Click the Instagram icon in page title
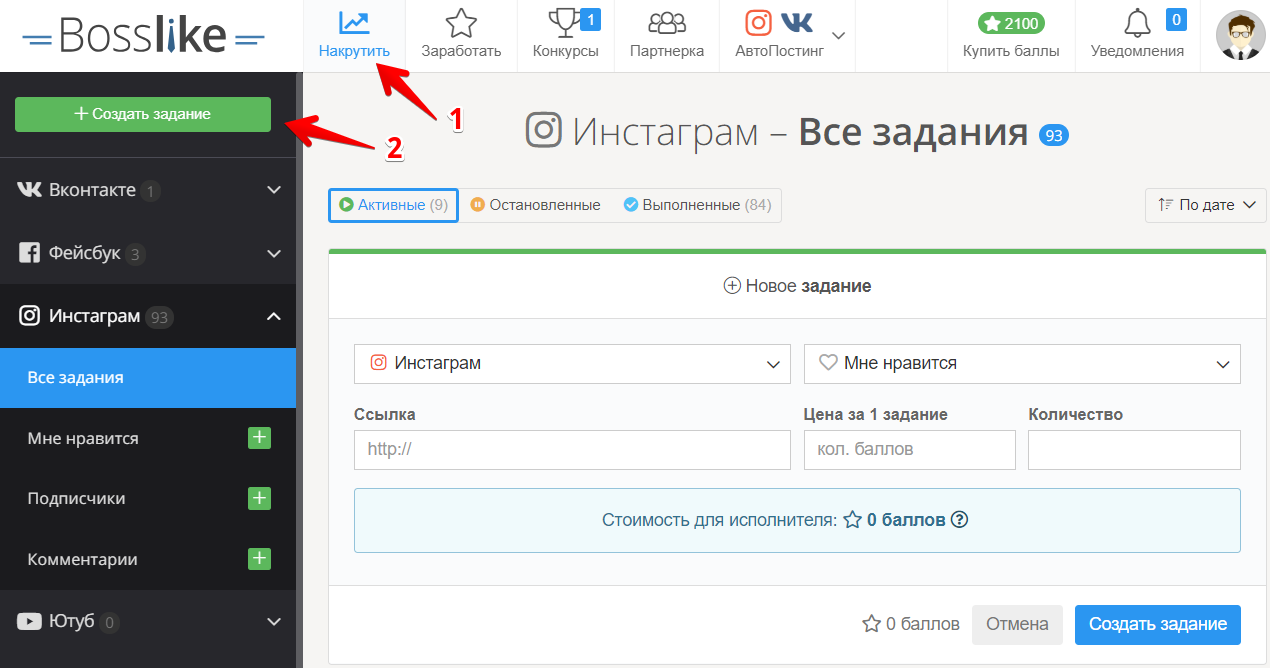1270x668 pixels. point(544,131)
